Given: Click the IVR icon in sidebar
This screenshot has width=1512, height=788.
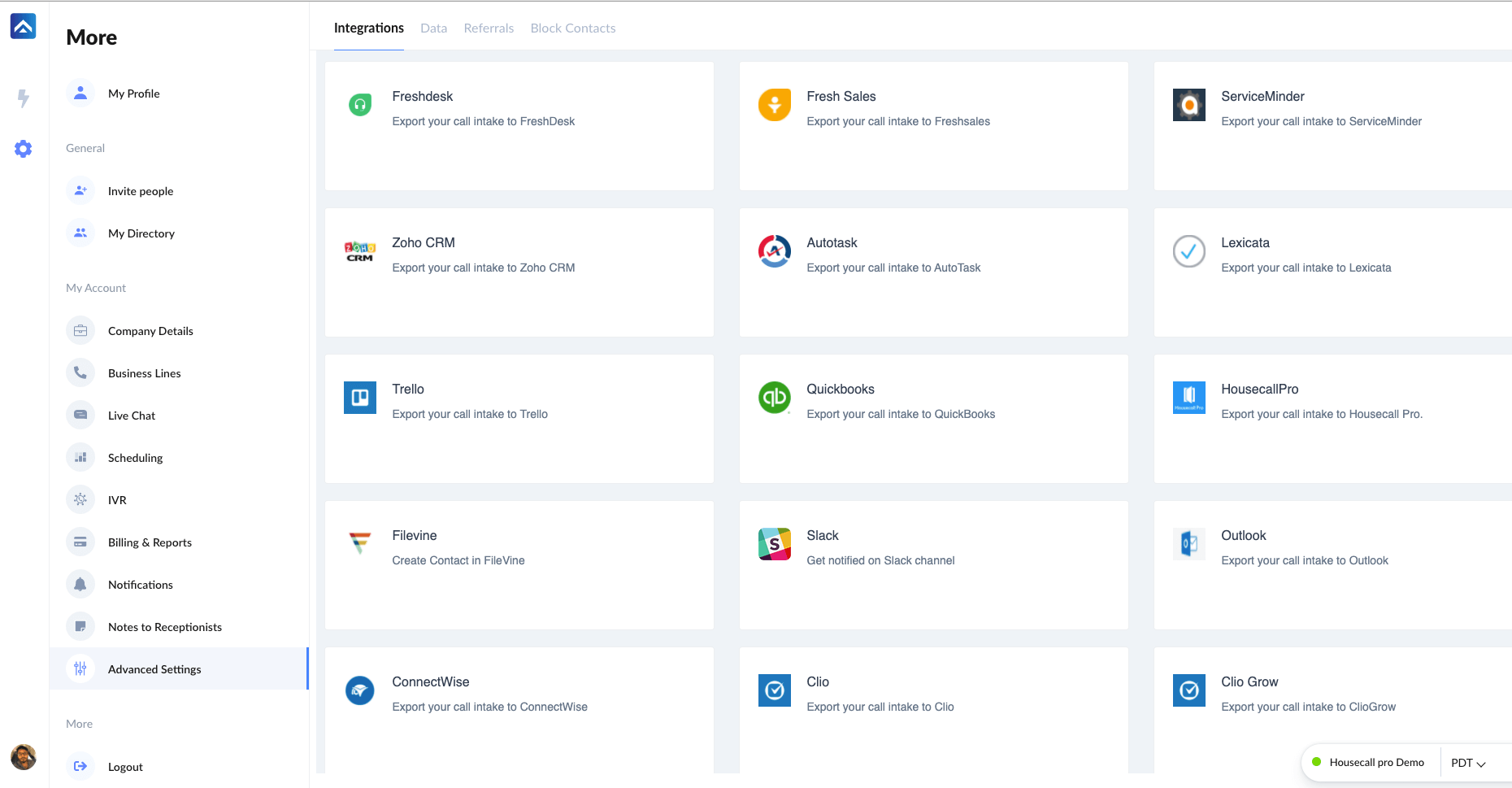Looking at the screenshot, I should (80, 500).
